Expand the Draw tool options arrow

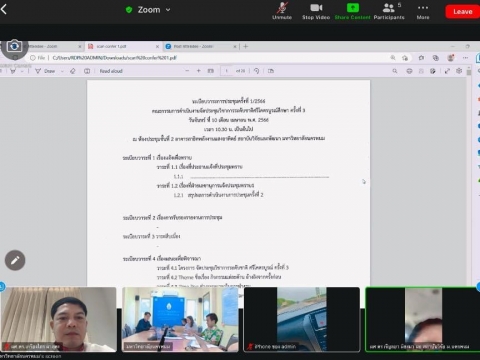62,71
